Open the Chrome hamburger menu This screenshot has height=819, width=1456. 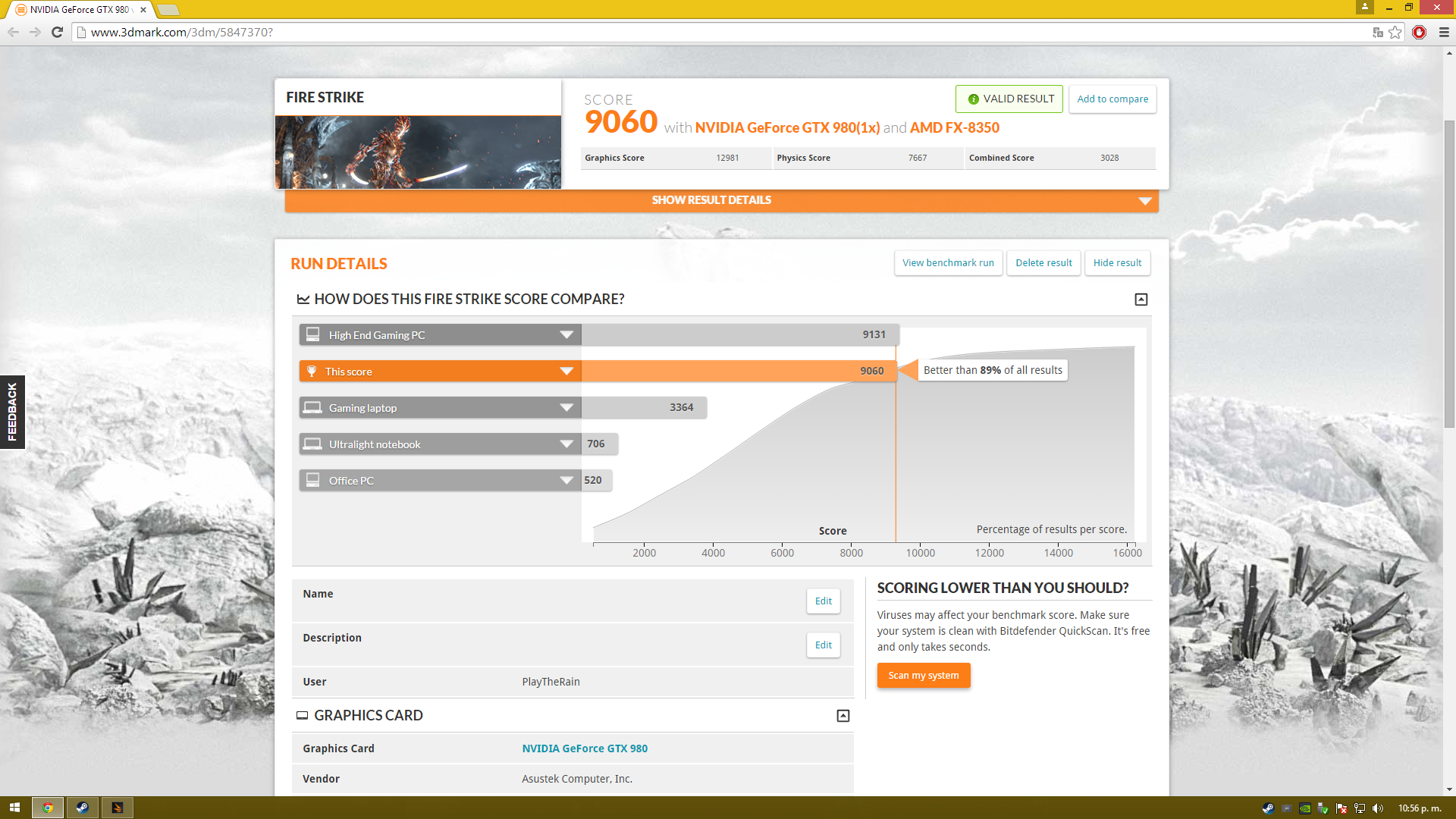tap(1444, 32)
